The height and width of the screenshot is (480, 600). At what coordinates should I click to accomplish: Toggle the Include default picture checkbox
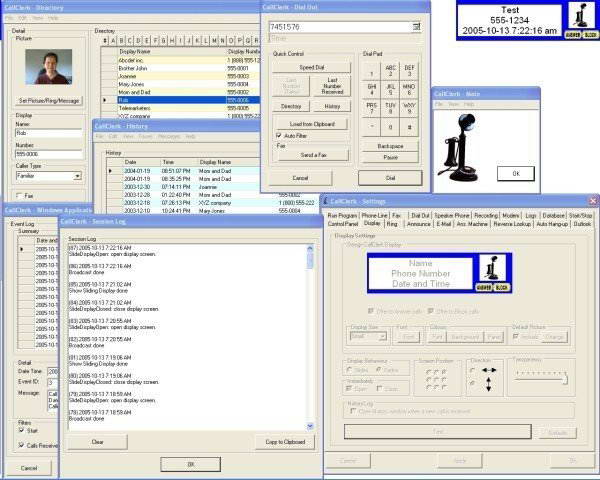(x=516, y=336)
